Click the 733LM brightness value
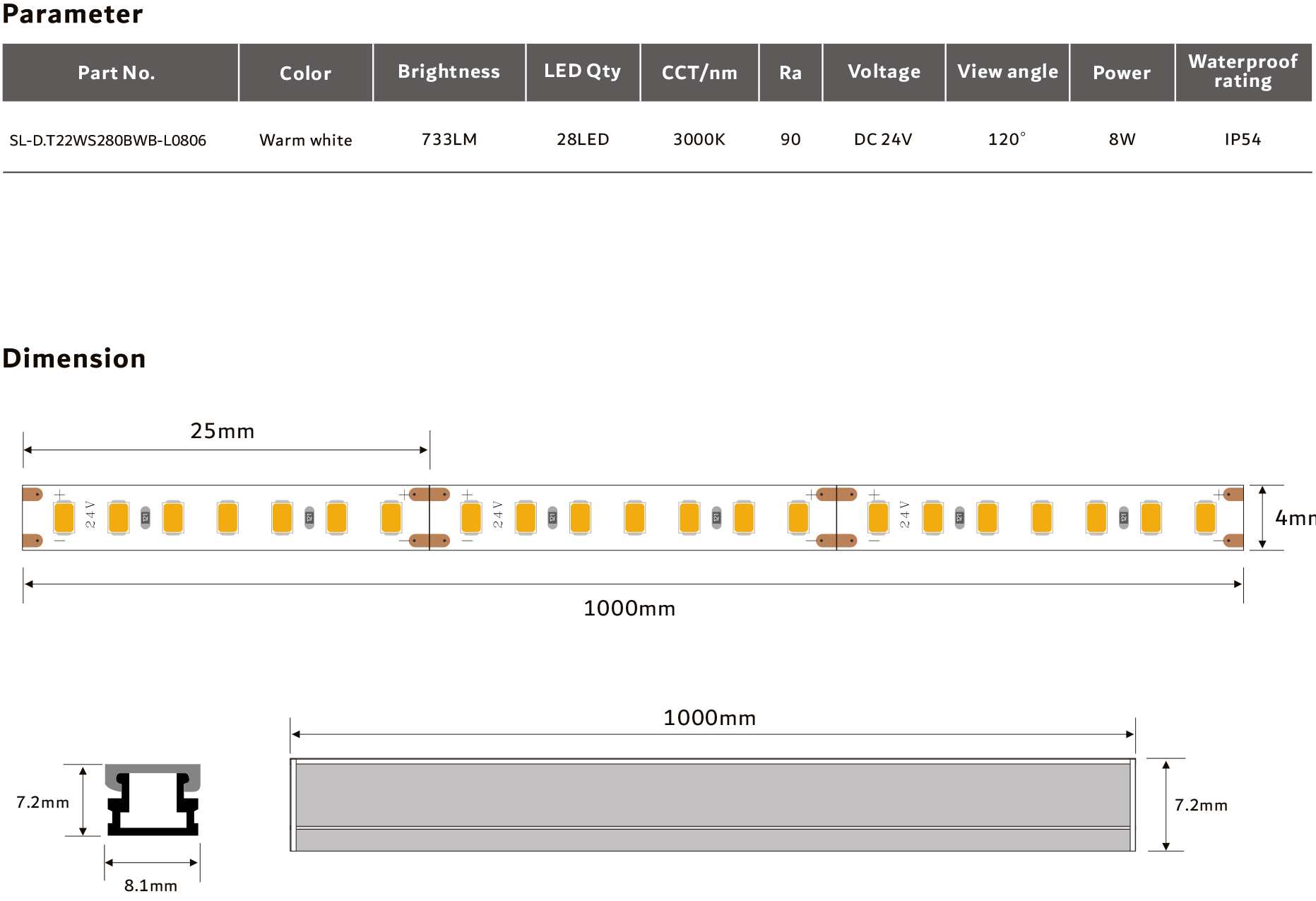Image resolution: width=1316 pixels, height=901 pixels. tap(449, 139)
